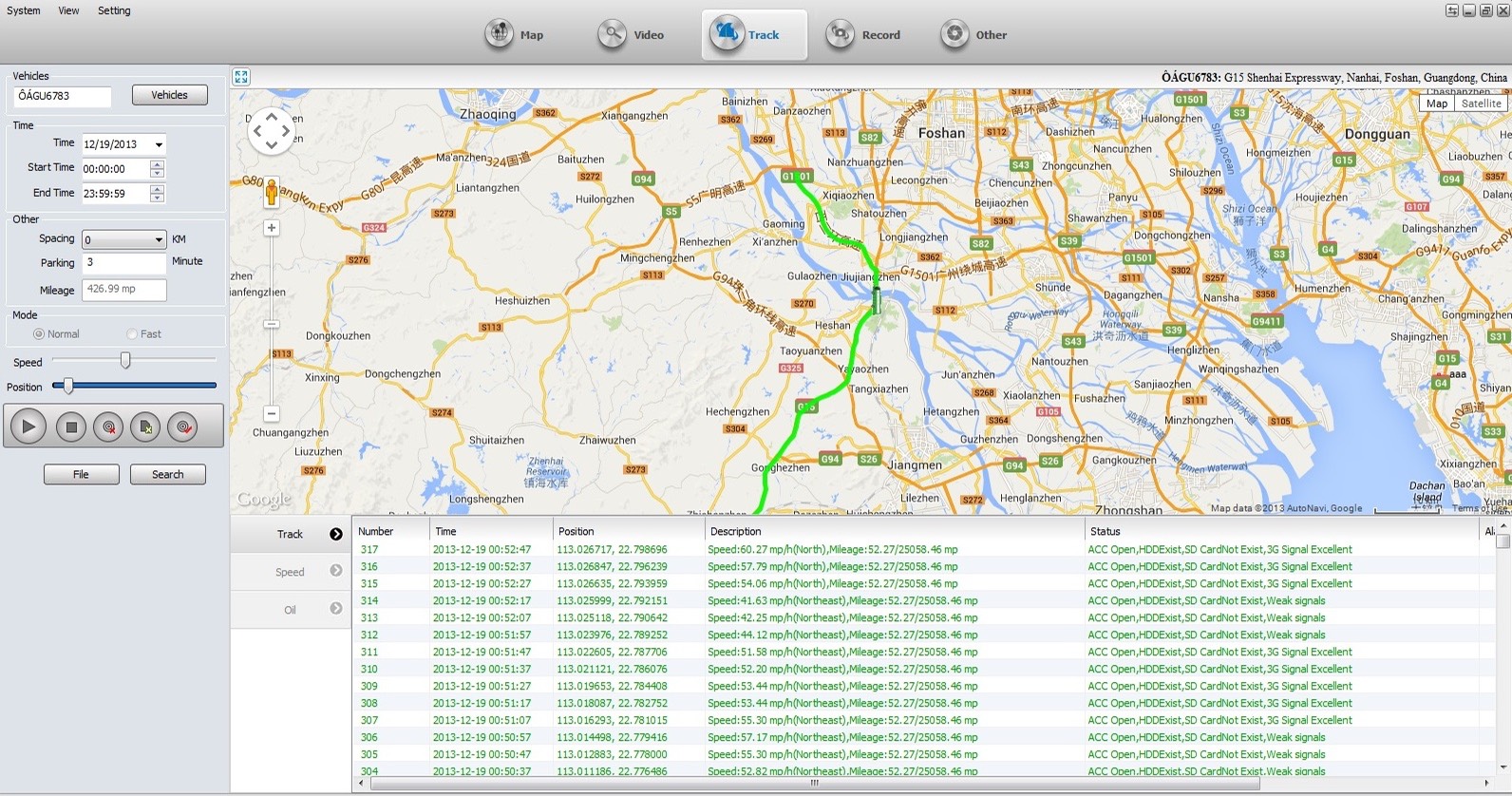Switch the map to Satellite view
1512x796 pixels.
point(1481,104)
